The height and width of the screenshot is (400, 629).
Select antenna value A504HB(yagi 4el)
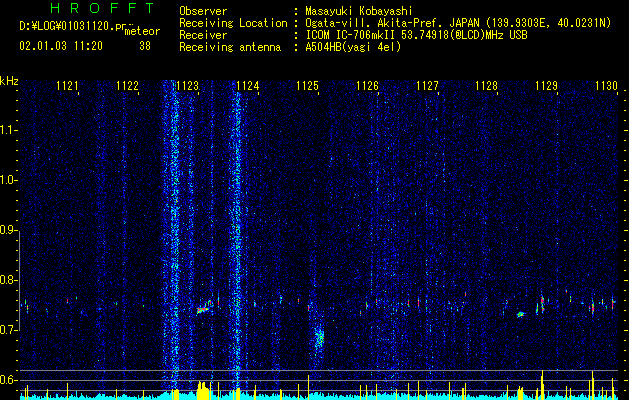353,47
